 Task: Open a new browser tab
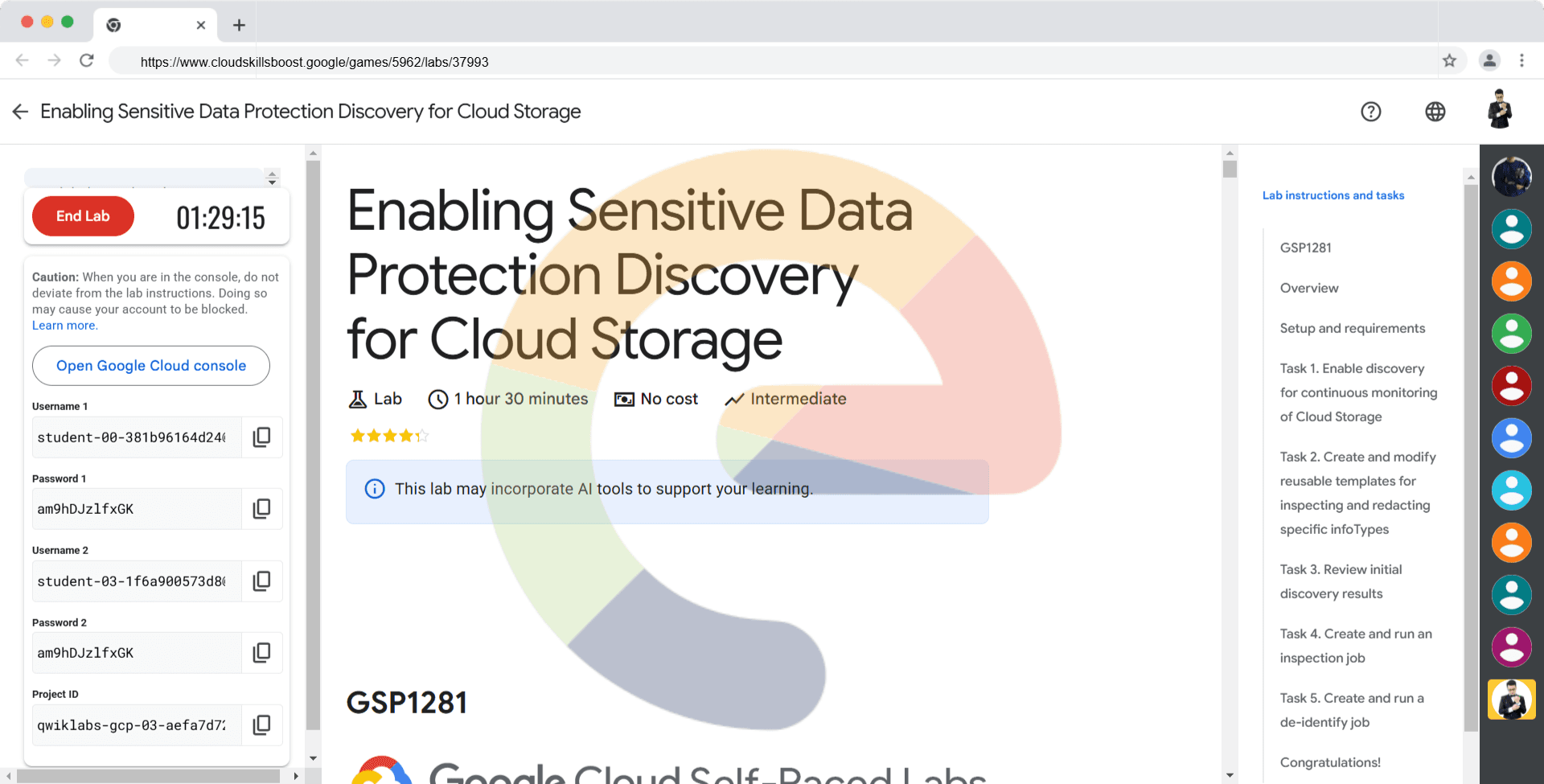239,25
